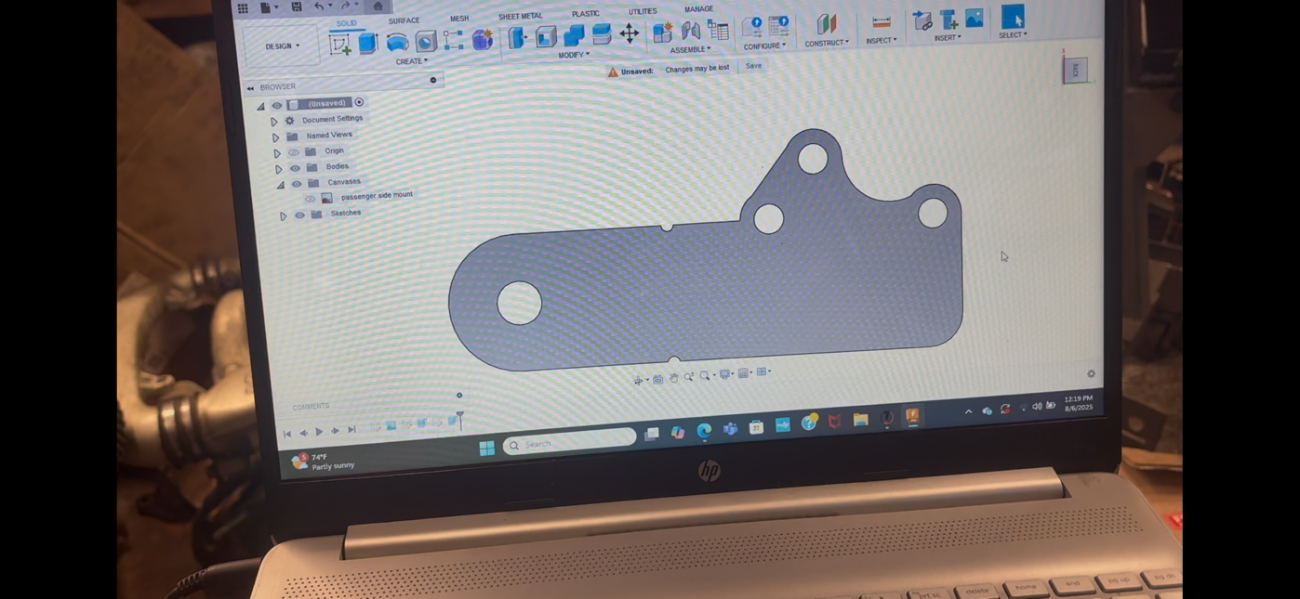Switch to the Sheet Metal tab
This screenshot has width=1300, height=599.
pyautogui.click(x=520, y=17)
